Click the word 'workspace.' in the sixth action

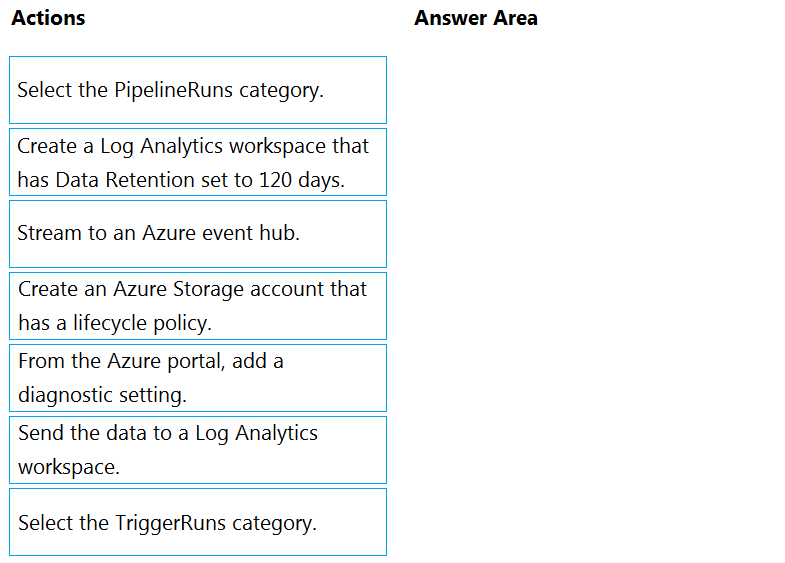69,467
